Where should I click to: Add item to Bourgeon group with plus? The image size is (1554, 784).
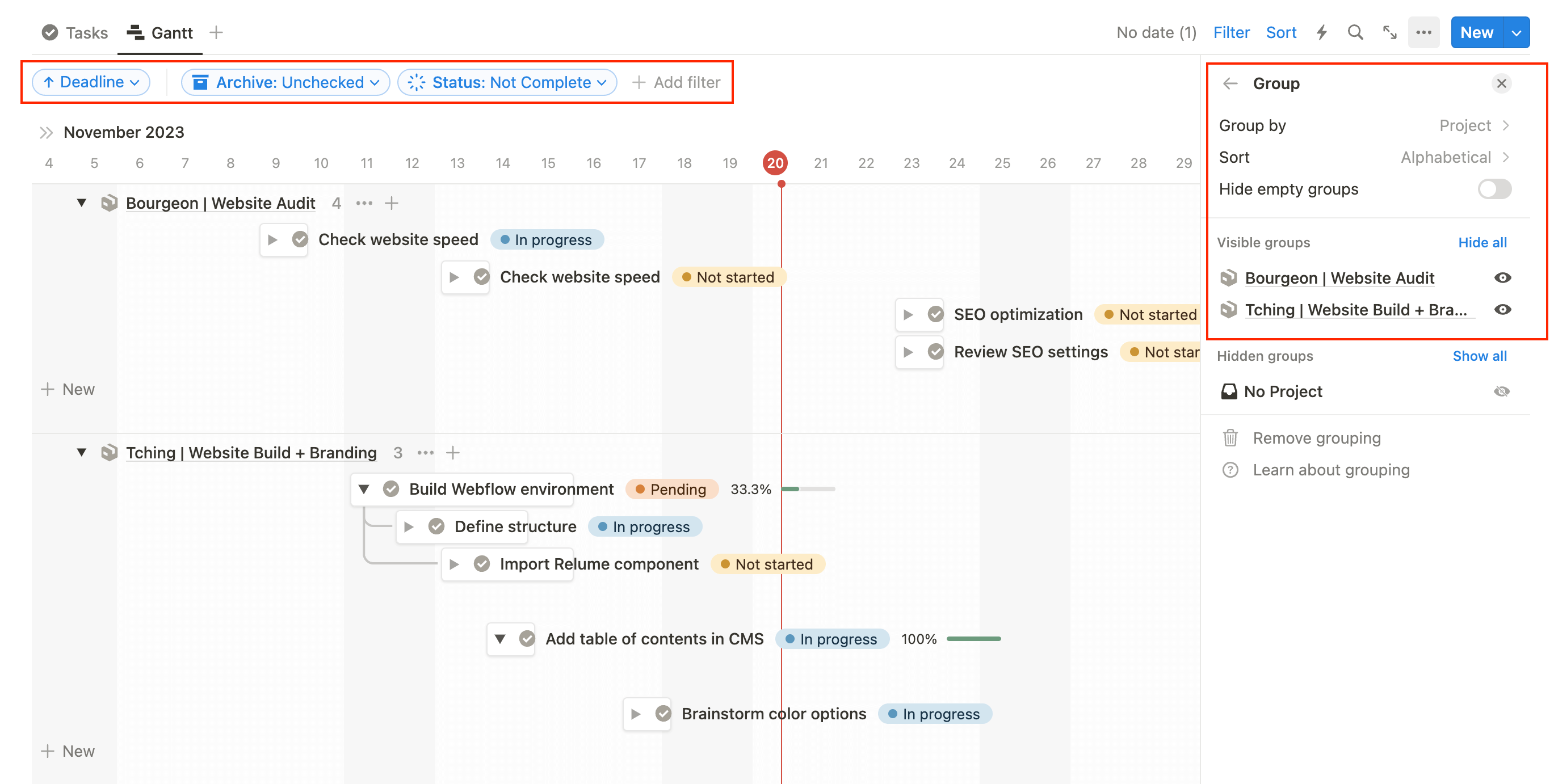[x=392, y=203]
